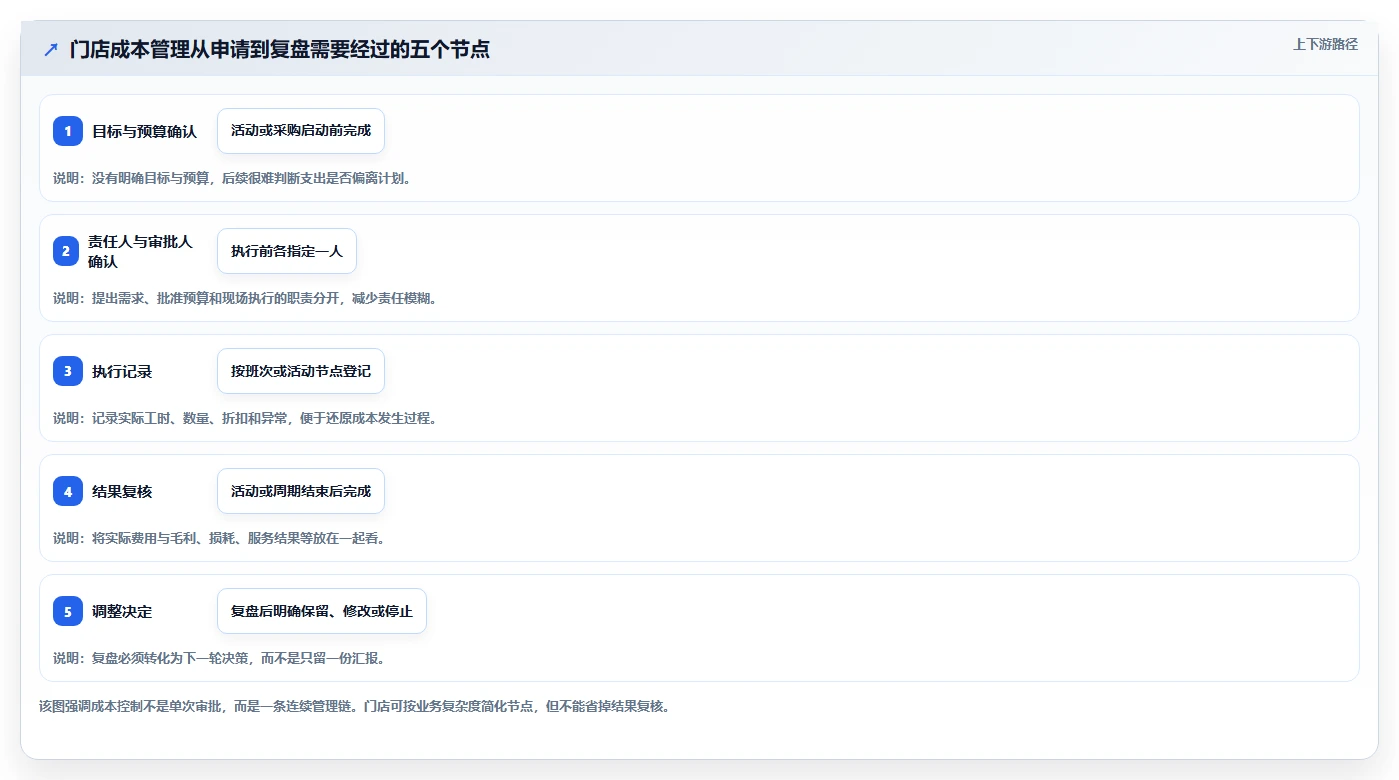The width and height of the screenshot is (1399, 780).
Task: Select the 目标与预算确认 step title
Action: pos(145,131)
